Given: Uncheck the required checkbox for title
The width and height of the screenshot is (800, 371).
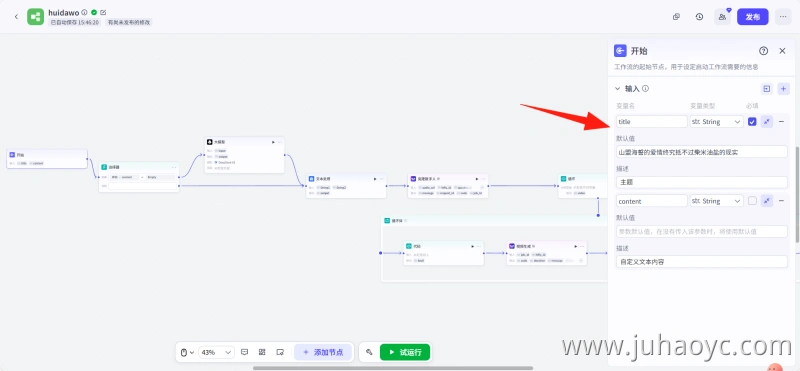Looking at the screenshot, I should coord(752,121).
